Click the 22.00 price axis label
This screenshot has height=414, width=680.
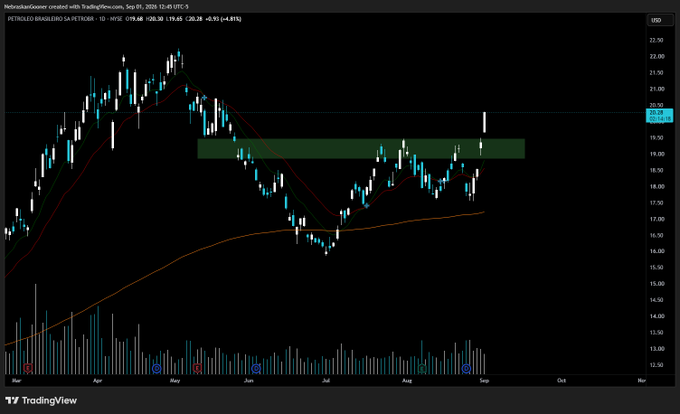point(656,56)
